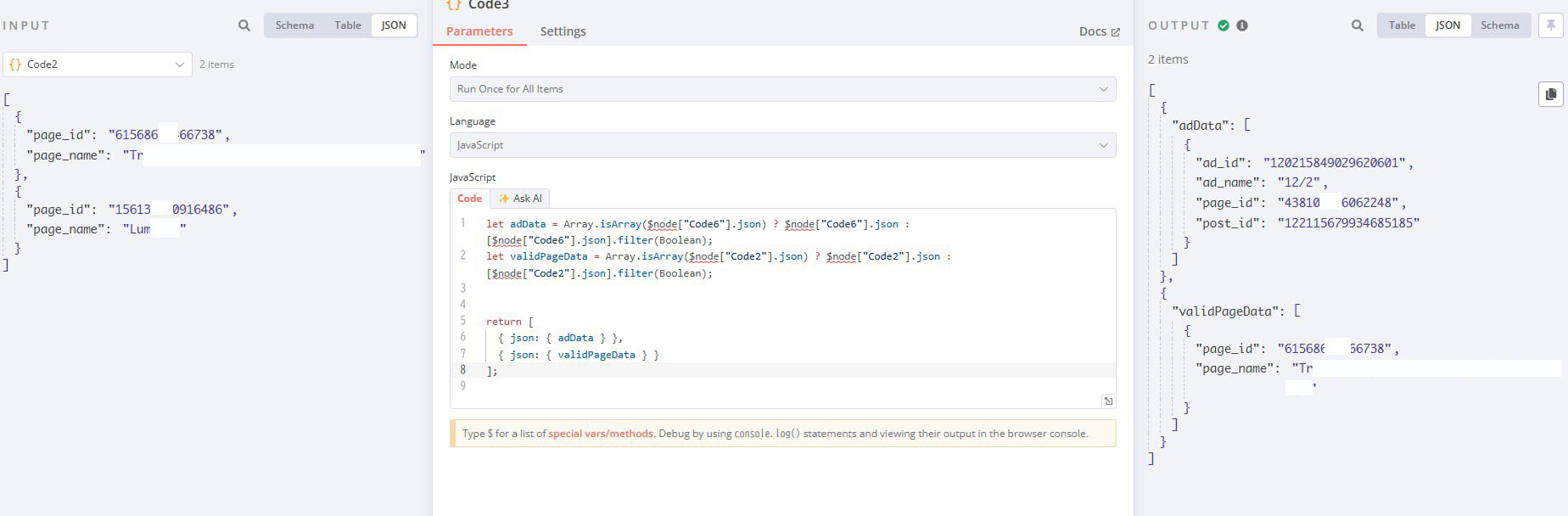Open the Docs link

pyautogui.click(x=1100, y=31)
